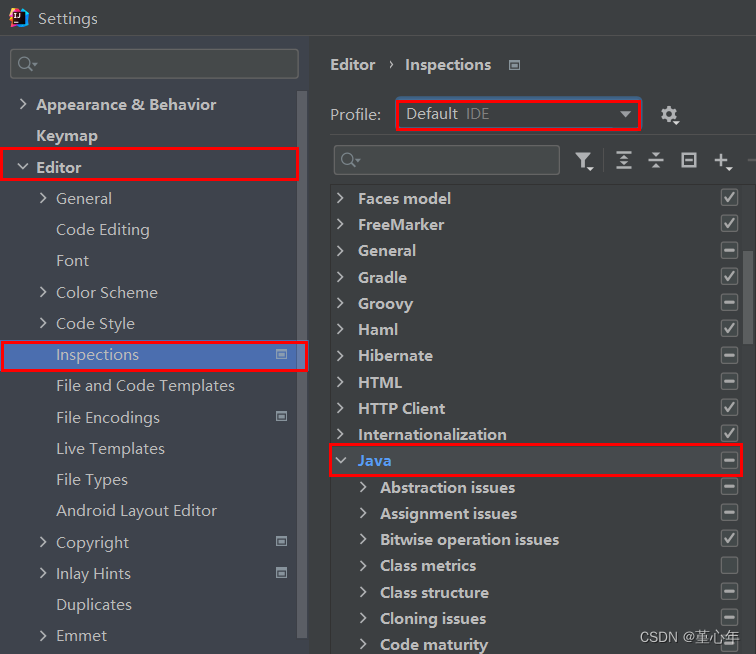Toggle the Haml inspections checkbox

click(729, 328)
